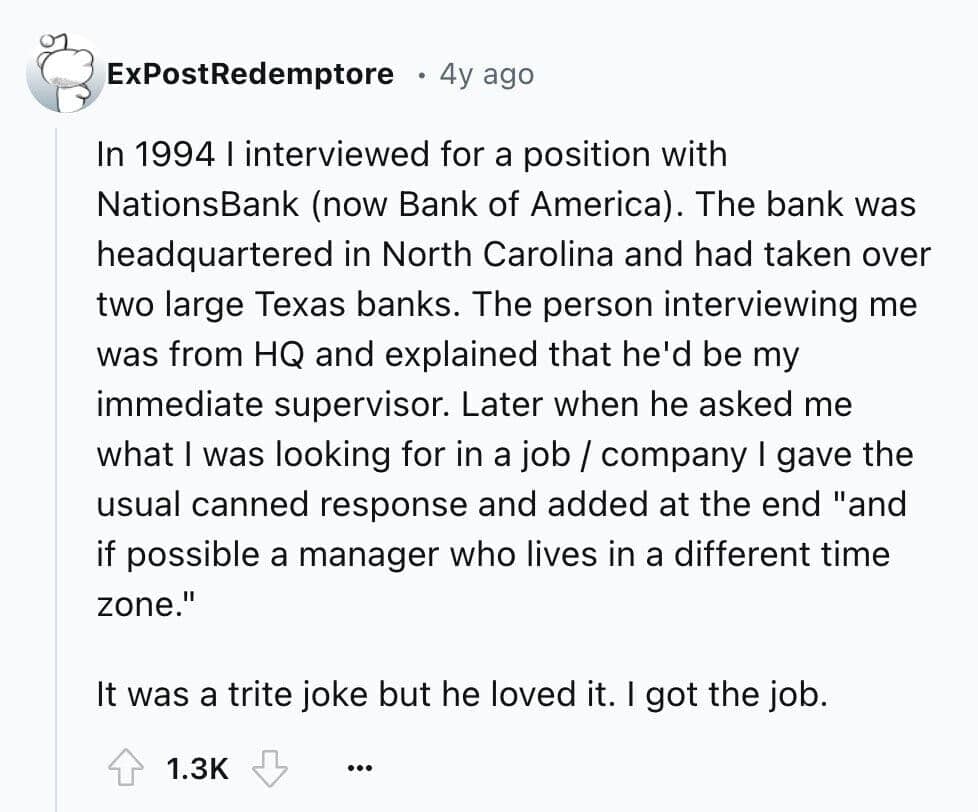Click the 1.3K vote score
978x812 pixels.
(x=197, y=769)
